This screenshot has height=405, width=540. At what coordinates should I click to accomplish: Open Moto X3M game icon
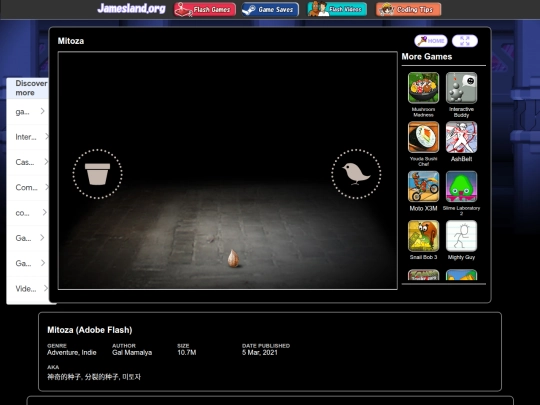point(423,186)
